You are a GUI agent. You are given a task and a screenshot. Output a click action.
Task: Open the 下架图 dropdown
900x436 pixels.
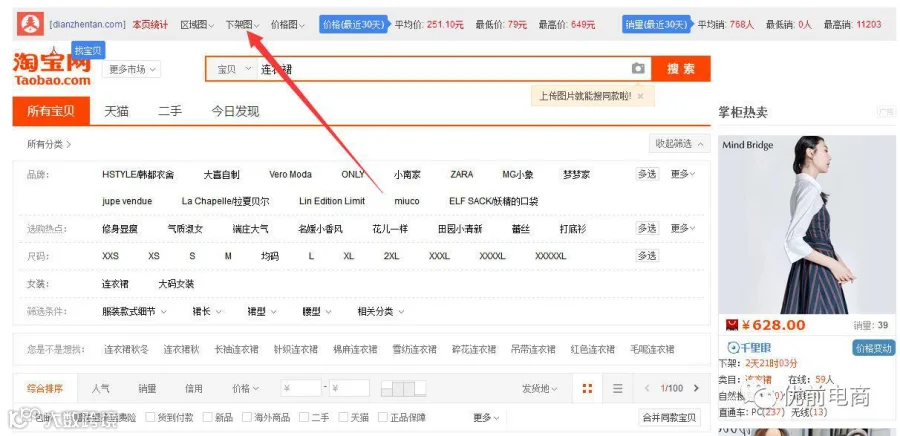click(242, 25)
